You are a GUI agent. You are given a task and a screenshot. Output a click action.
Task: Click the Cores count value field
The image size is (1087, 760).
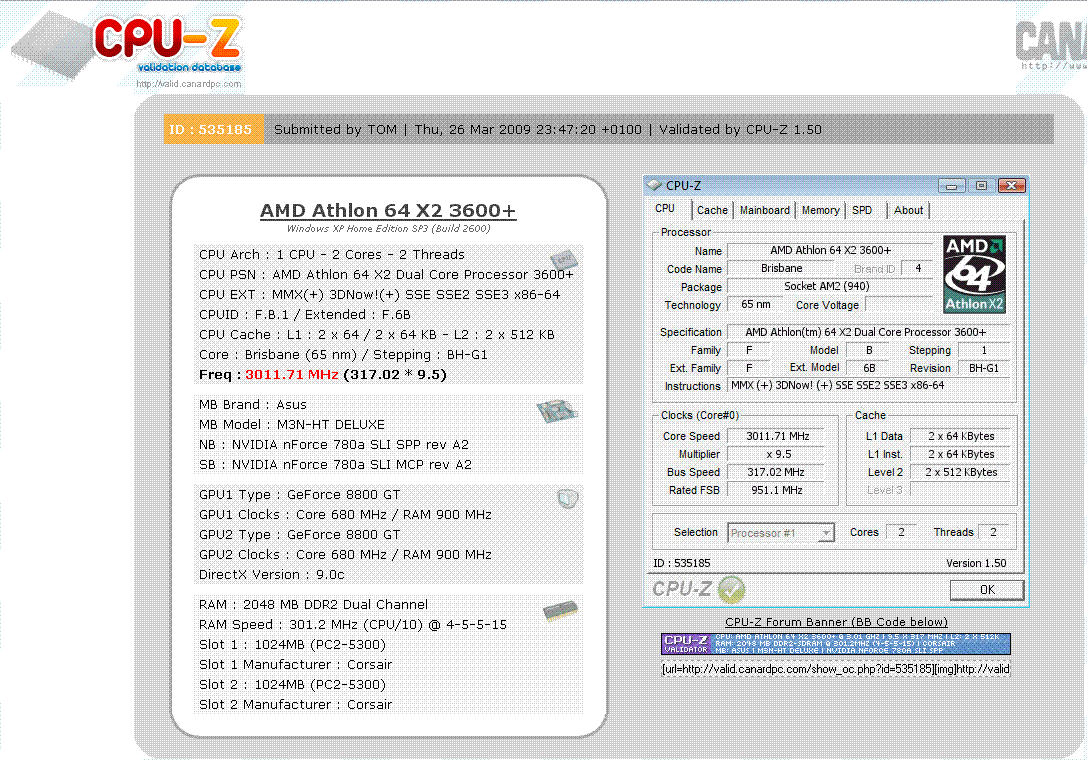click(x=901, y=533)
